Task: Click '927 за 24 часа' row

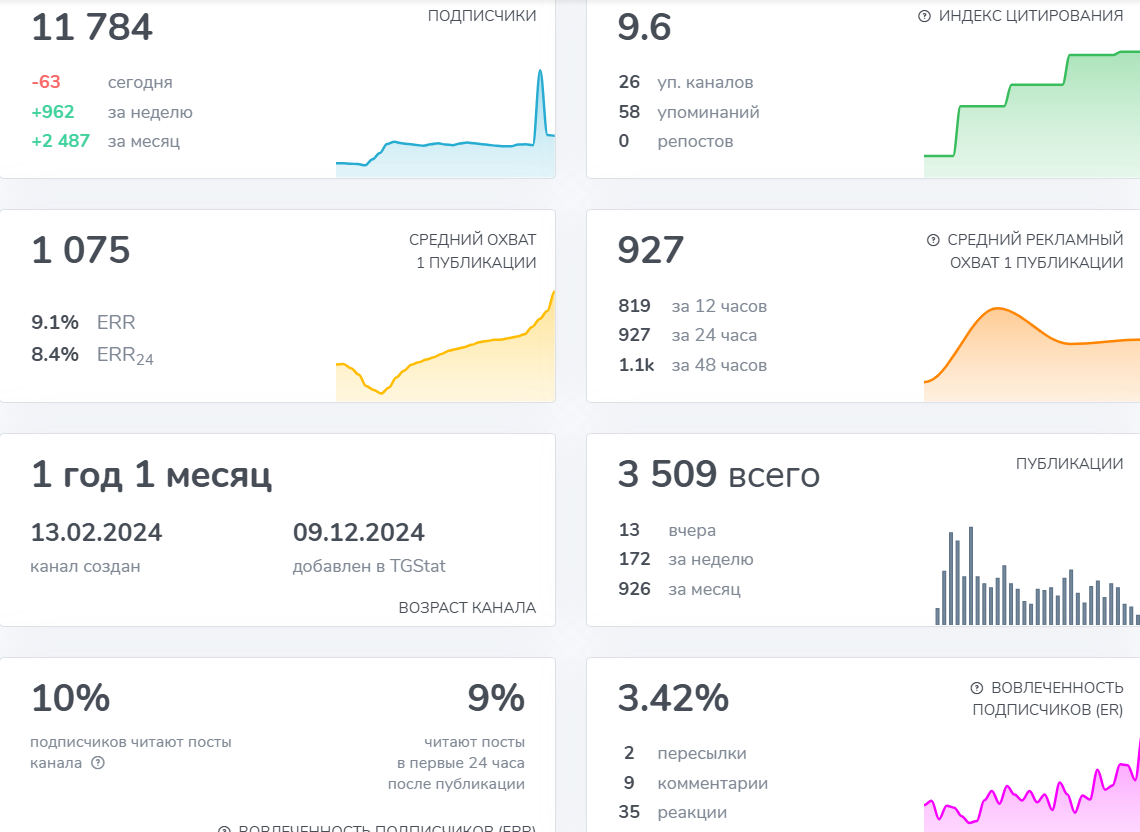Action: tap(688, 335)
